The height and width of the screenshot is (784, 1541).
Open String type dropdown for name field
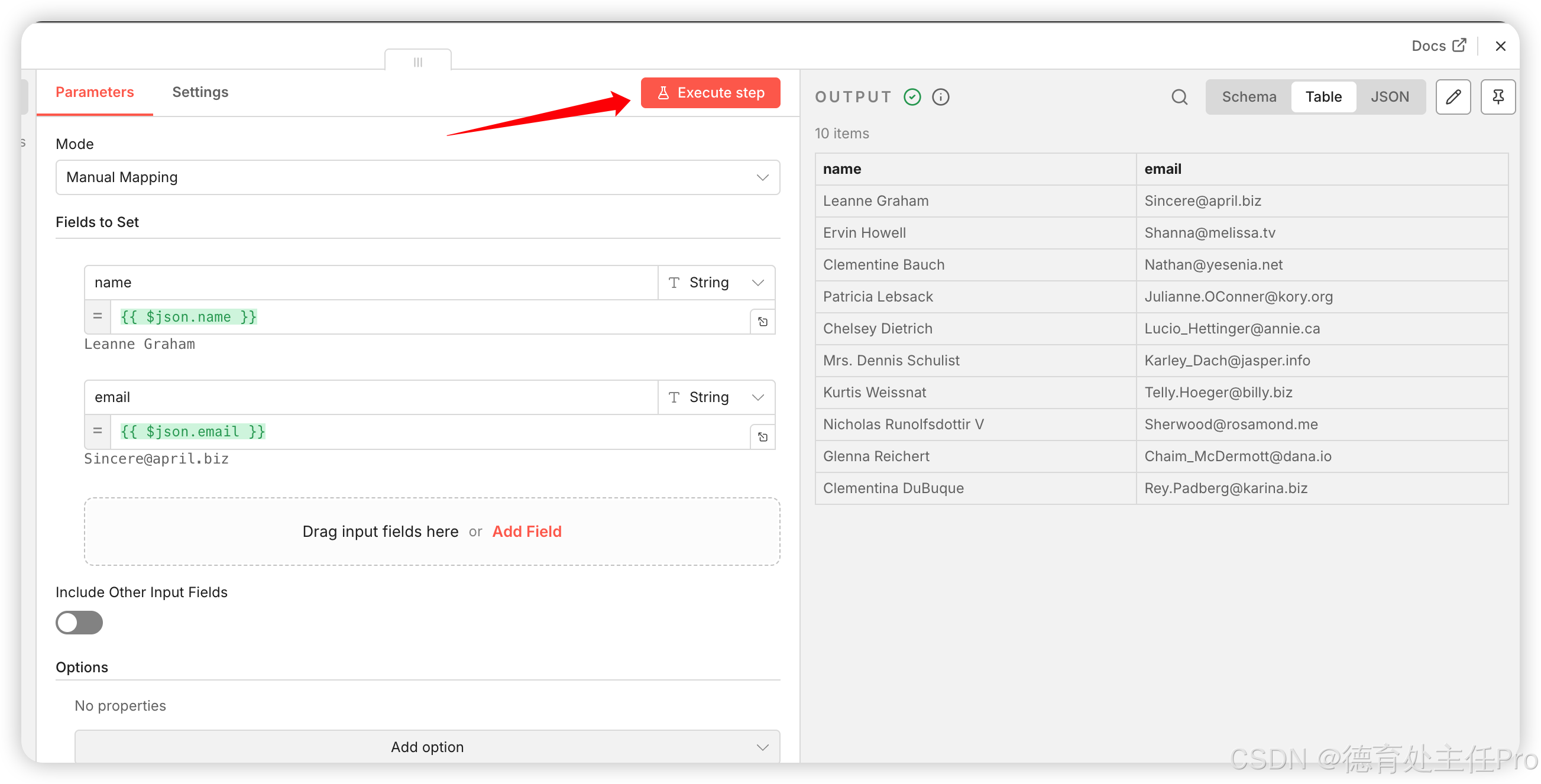pyautogui.click(x=716, y=282)
